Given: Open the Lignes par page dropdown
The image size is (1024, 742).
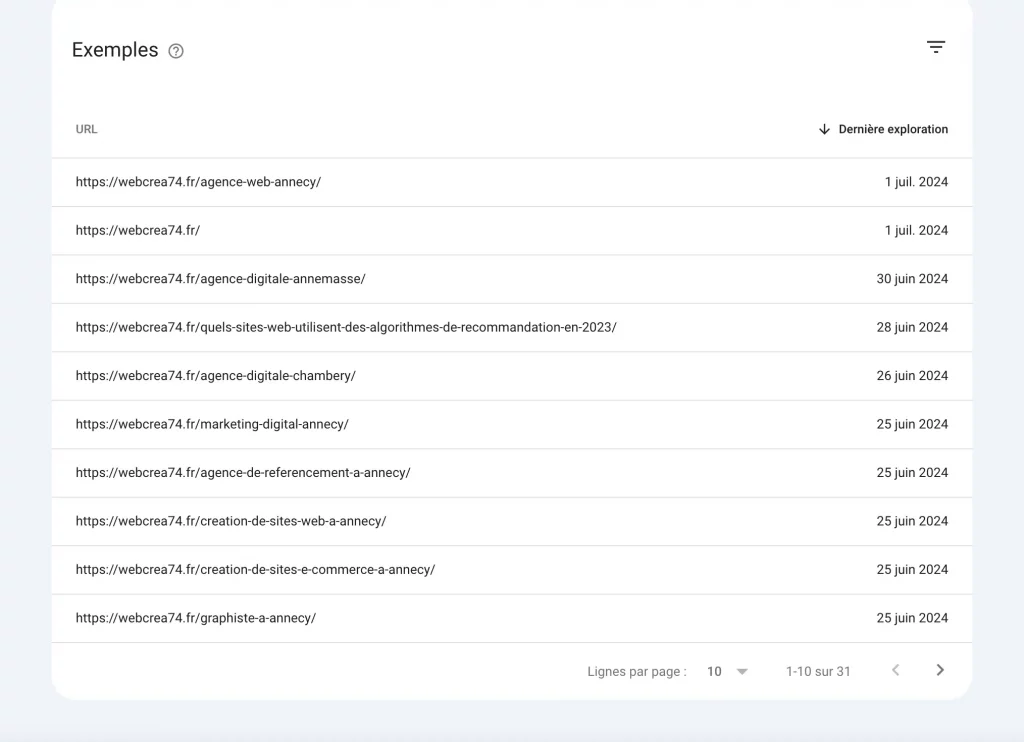Looking at the screenshot, I should pyautogui.click(x=742, y=671).
